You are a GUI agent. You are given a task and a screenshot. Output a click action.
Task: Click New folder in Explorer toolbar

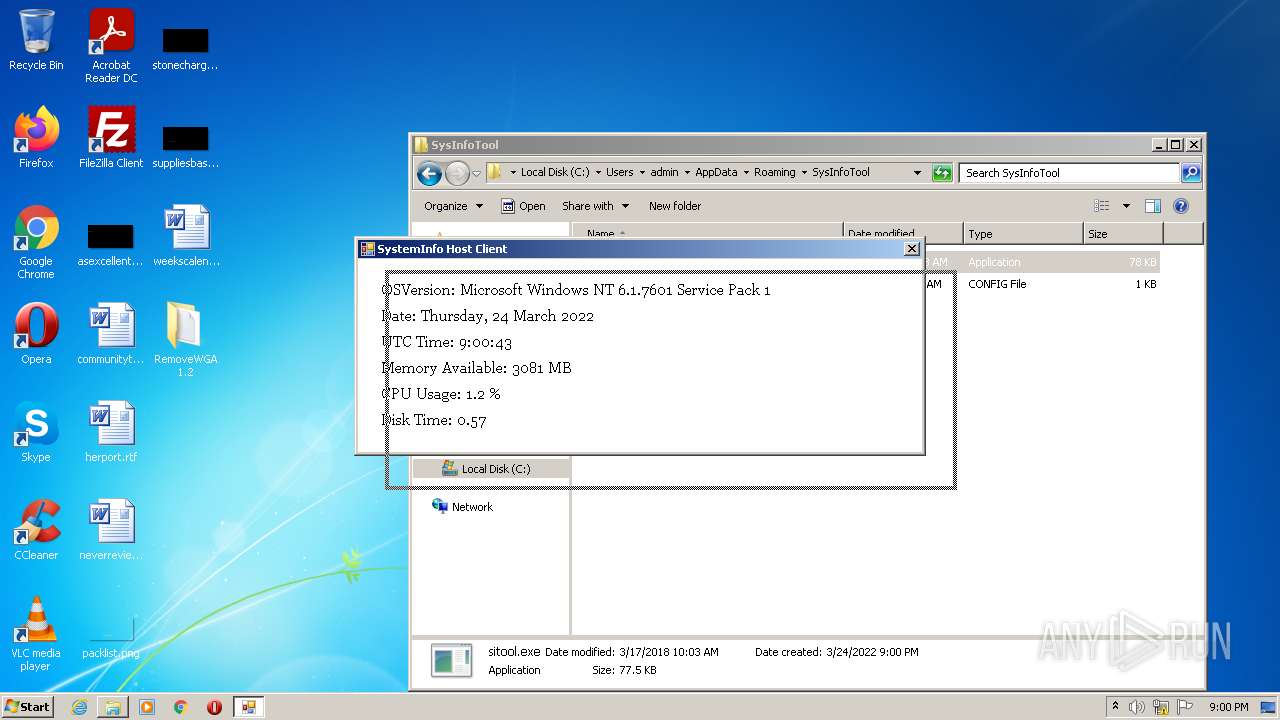[x=675, y=206]
